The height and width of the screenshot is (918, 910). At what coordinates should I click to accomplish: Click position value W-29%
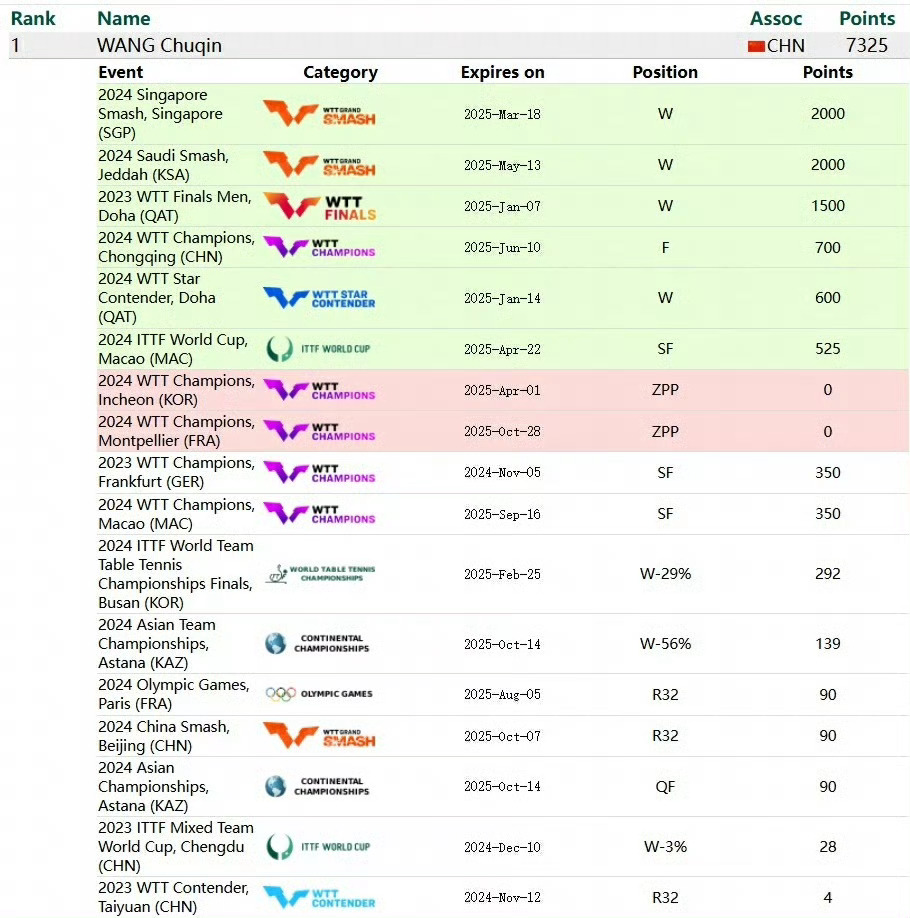[x=665, y=574]
